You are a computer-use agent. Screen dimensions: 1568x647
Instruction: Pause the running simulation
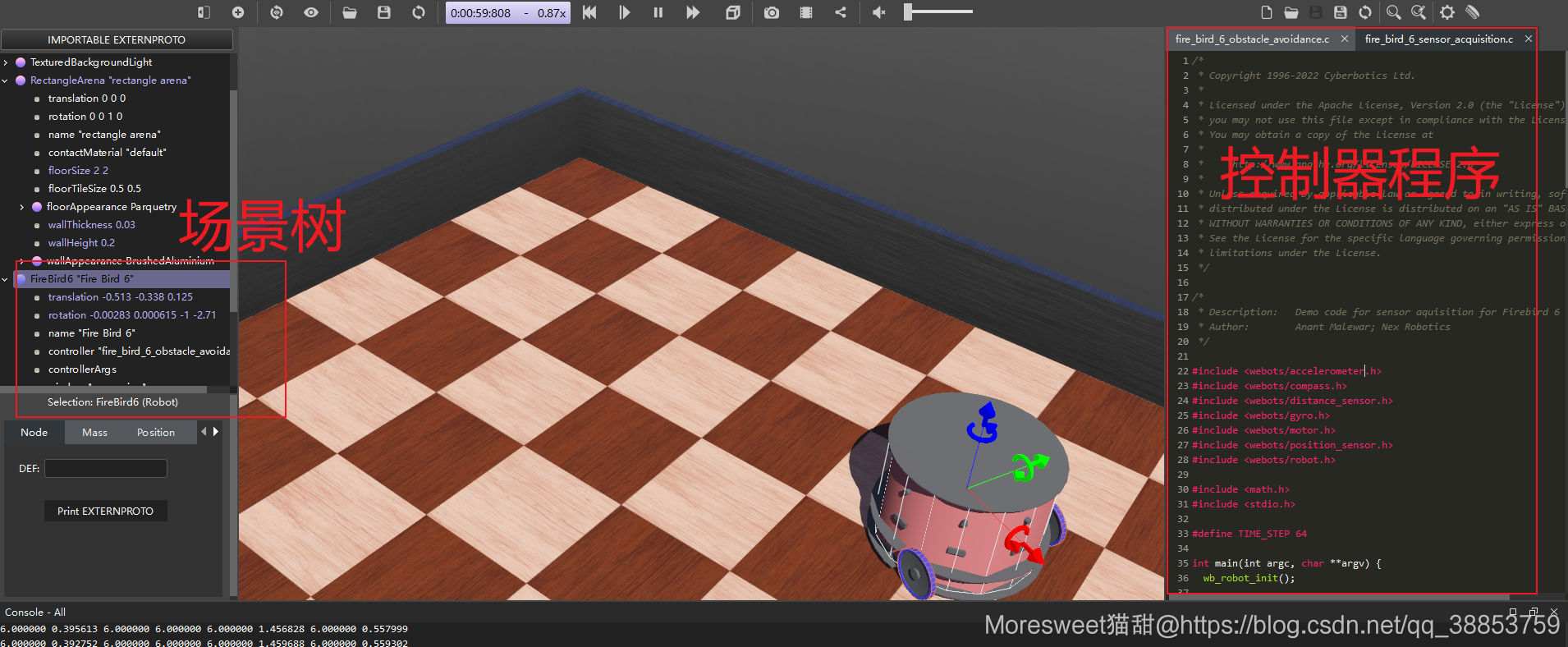pyautogui.click(x=658, y=12)
